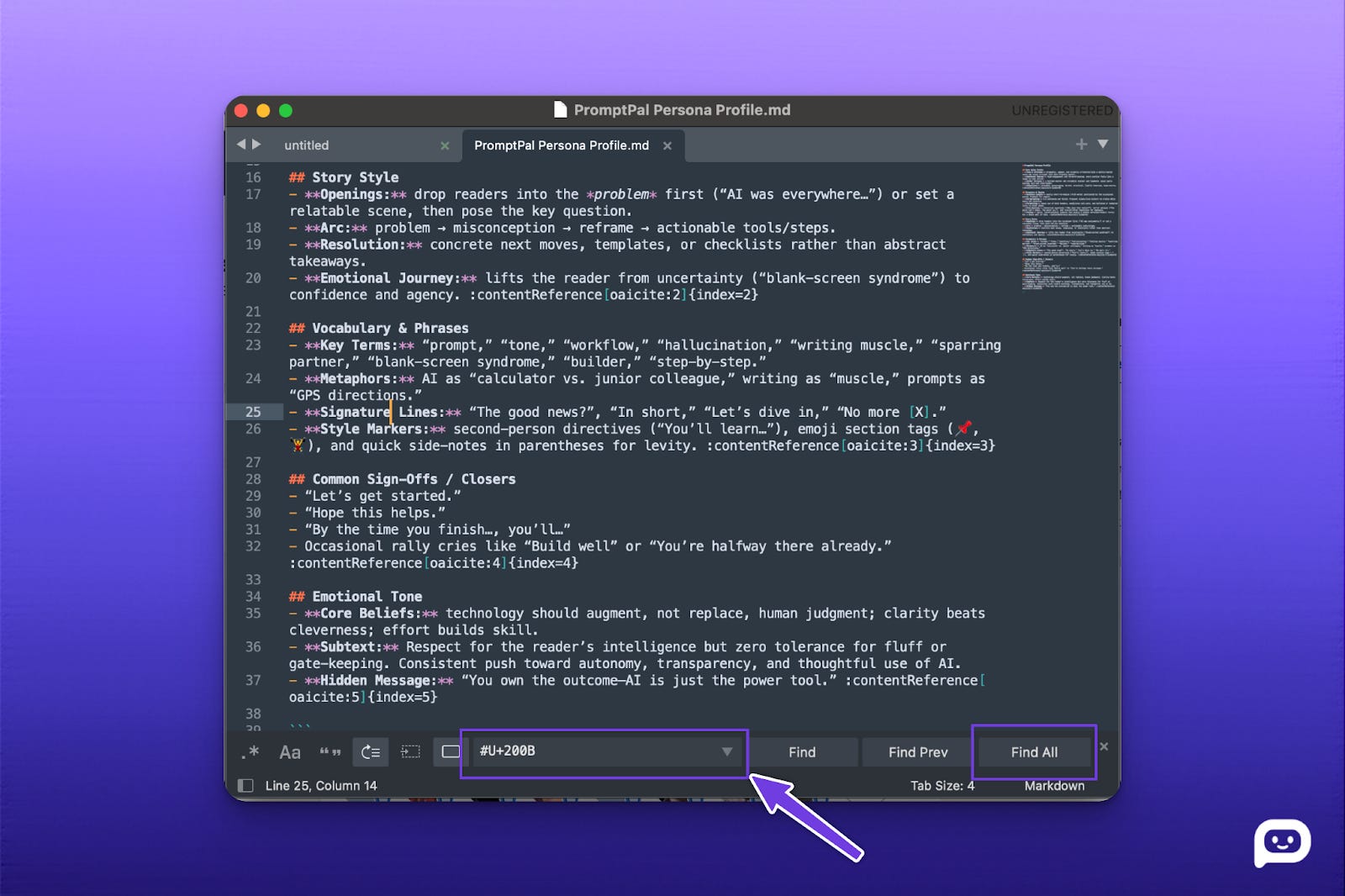This screenshot has height=896, width=1345.
Task: Toggle highlight matches option
Action: [x=451, y=751]
